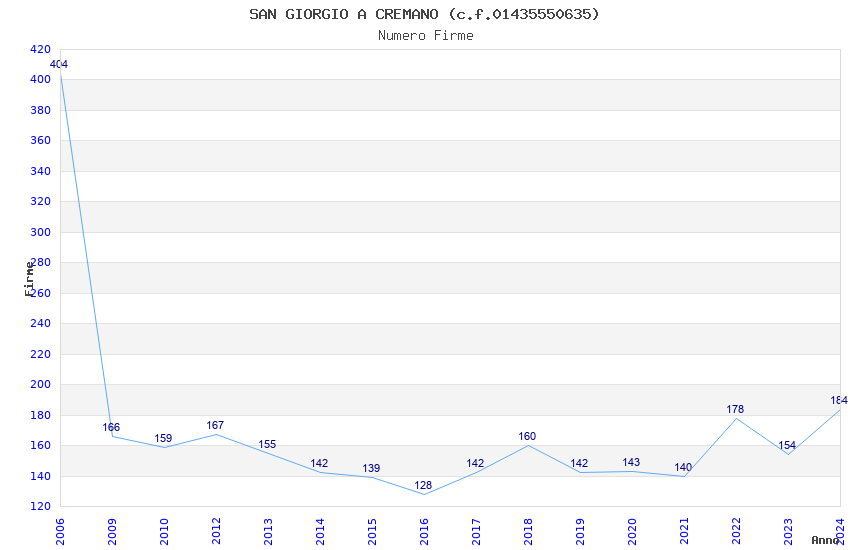Viewport: 850px width, 550px height.
Task: Select the lowest data label 128
Action: (x=423, y=486)
